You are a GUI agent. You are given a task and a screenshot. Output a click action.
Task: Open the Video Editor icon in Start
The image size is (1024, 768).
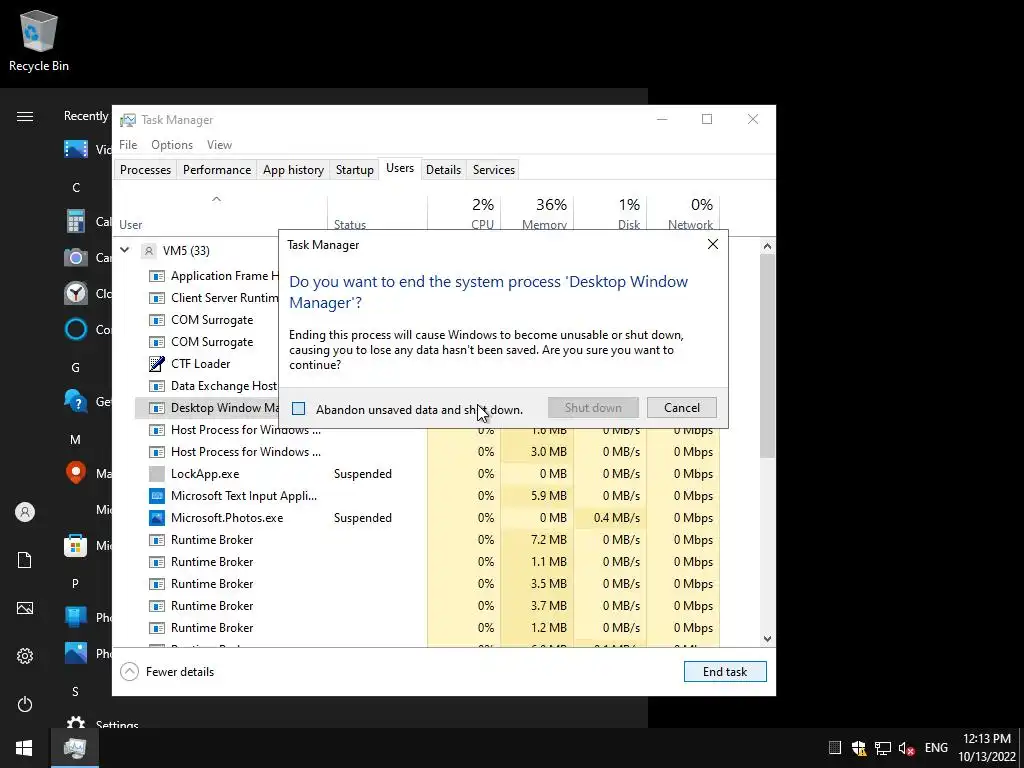pyautogui.click(x=76, y=150)
